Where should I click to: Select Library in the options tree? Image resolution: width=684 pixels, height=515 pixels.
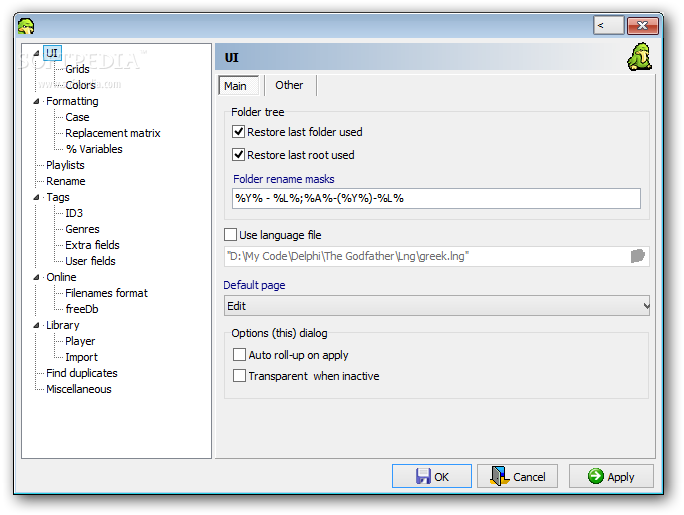63,325
